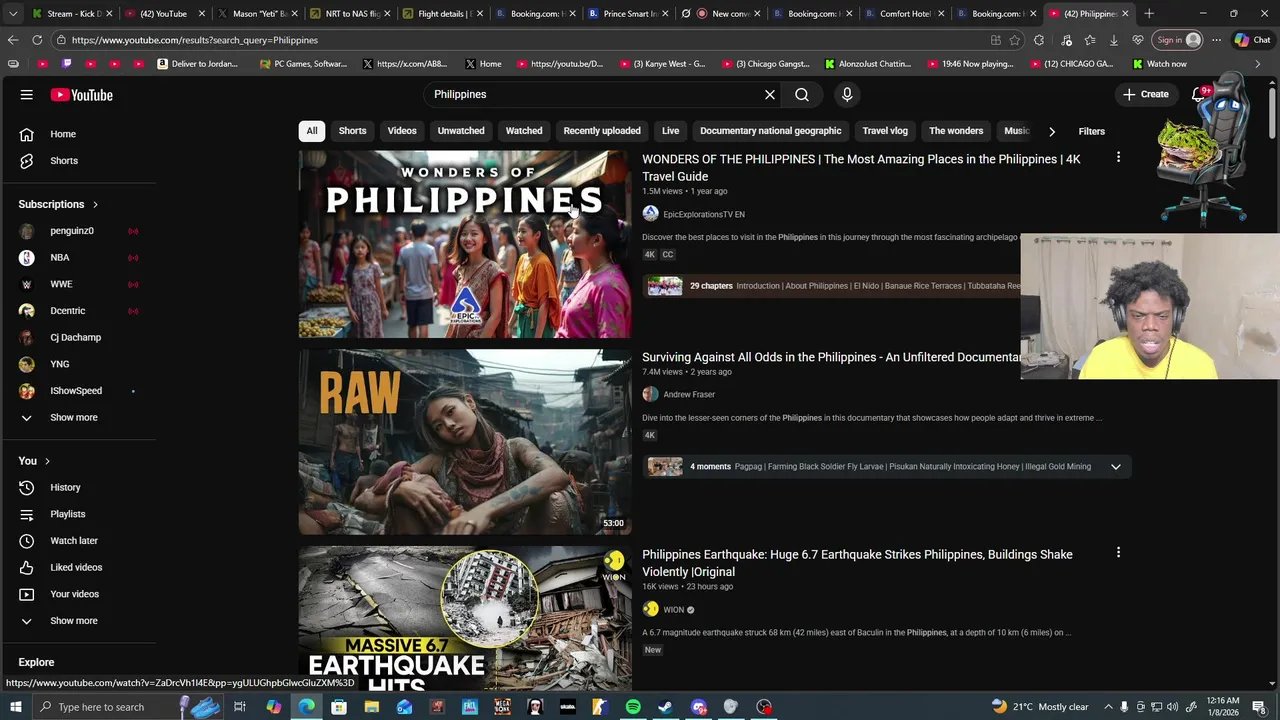
Task: Select the Live filter chip
Action: [x=671, y=131]
